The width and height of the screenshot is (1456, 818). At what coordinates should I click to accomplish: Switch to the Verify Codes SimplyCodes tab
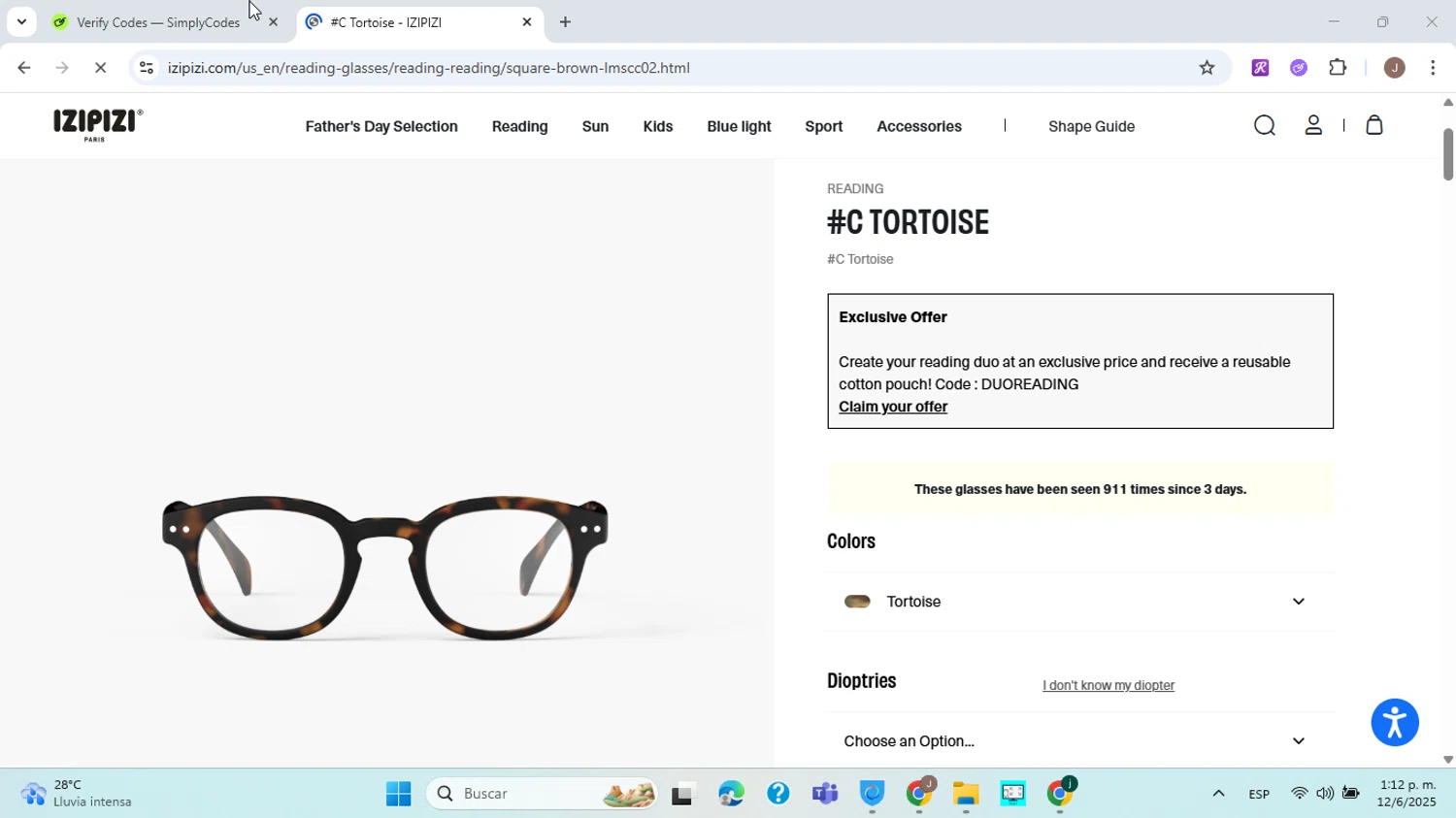(157, 21)
